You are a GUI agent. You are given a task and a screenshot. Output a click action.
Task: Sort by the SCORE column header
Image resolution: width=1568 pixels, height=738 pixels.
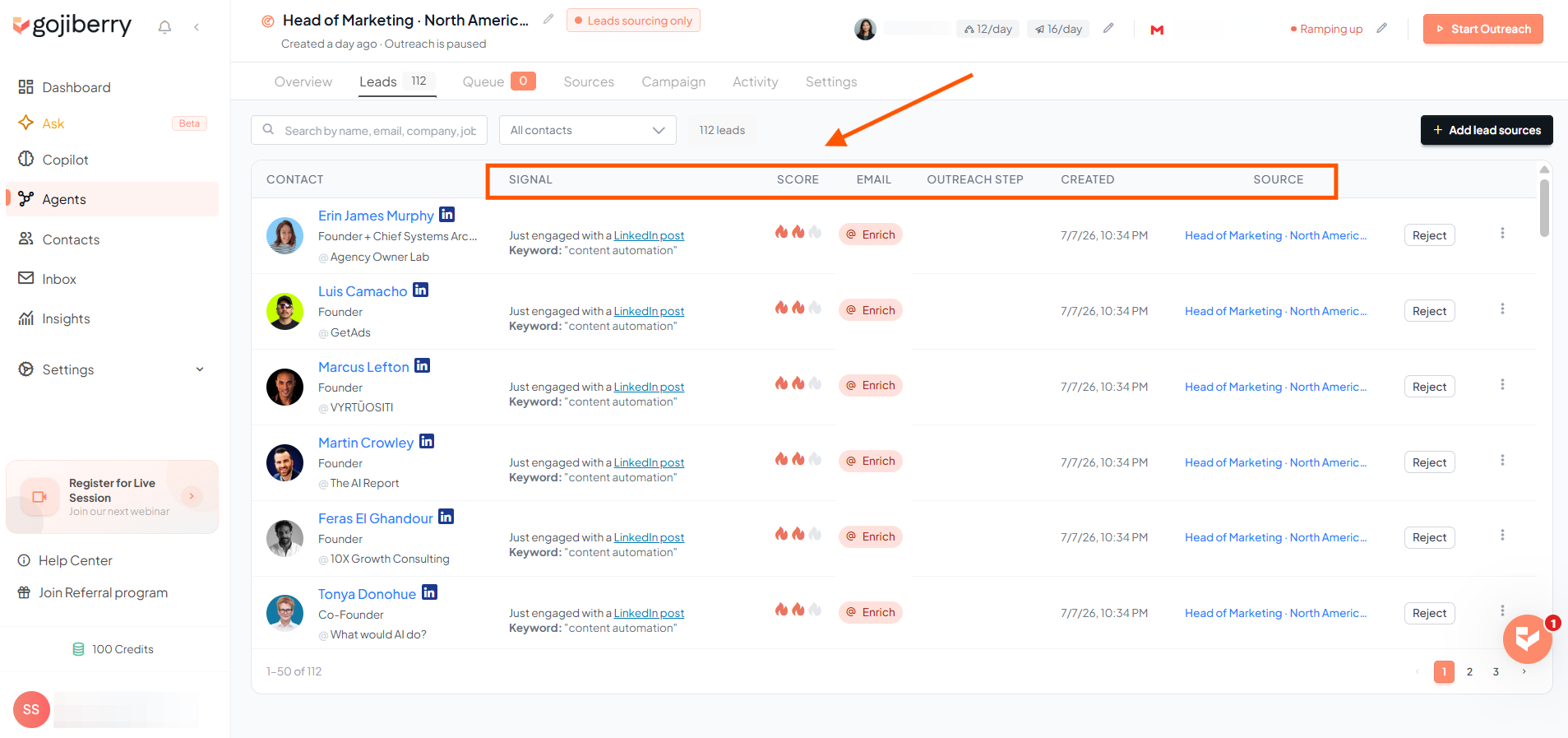798,179
